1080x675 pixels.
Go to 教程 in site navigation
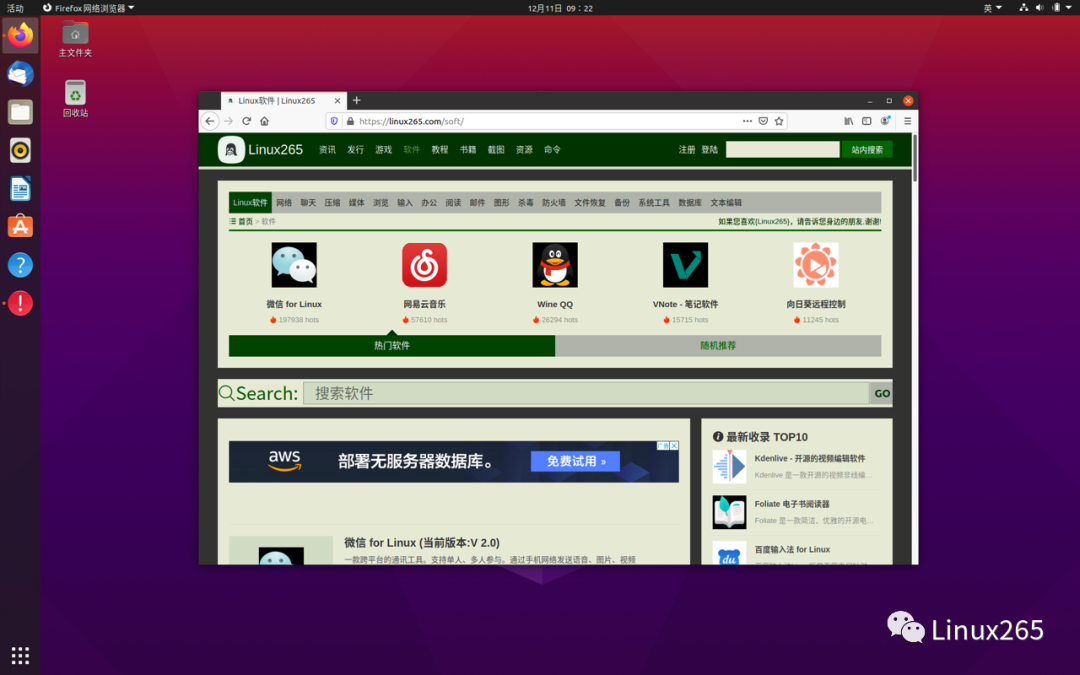point(439,149)
